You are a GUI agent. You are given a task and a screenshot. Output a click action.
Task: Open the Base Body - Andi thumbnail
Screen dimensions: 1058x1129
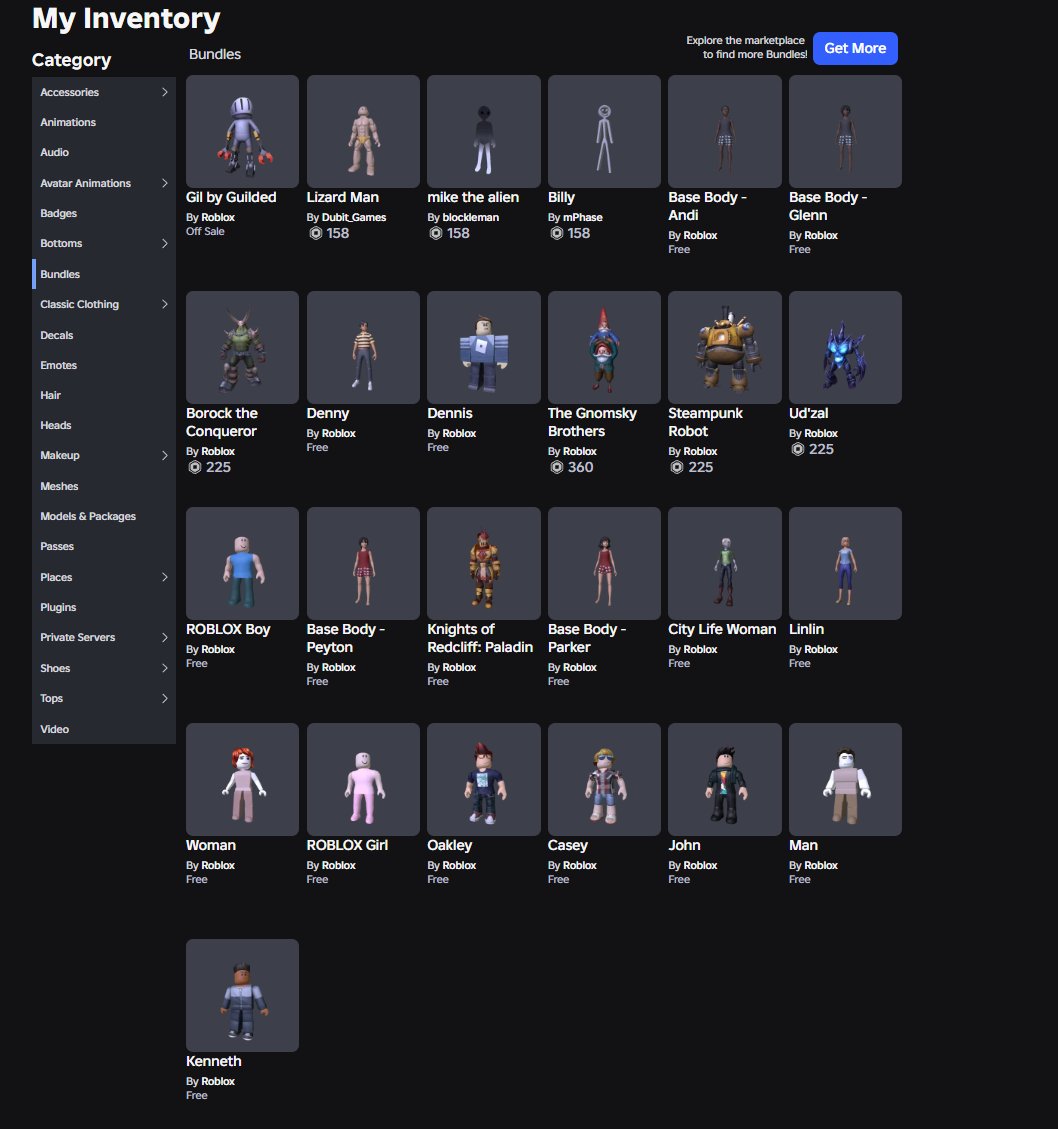click(725, 131)
